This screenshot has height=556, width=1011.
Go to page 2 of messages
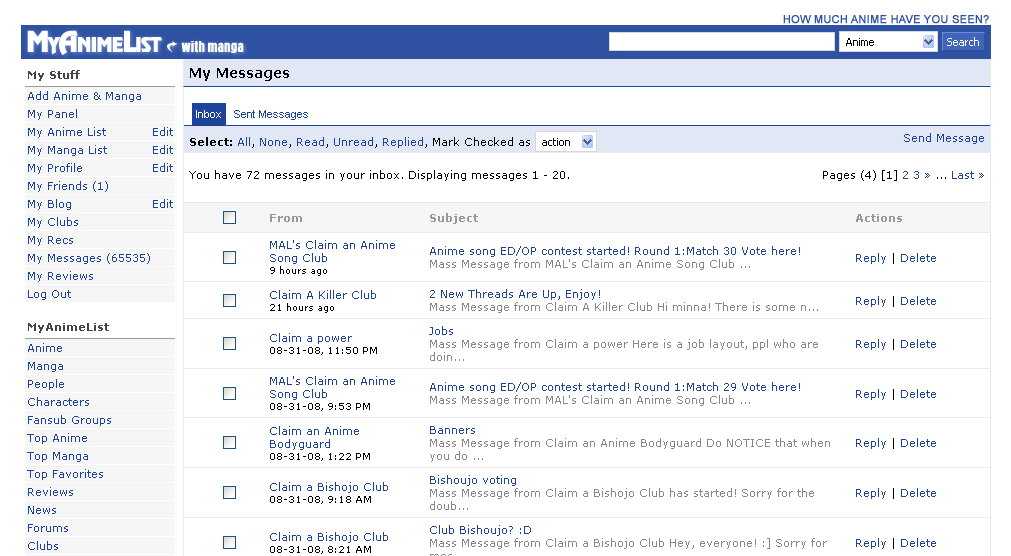[905, 175]
